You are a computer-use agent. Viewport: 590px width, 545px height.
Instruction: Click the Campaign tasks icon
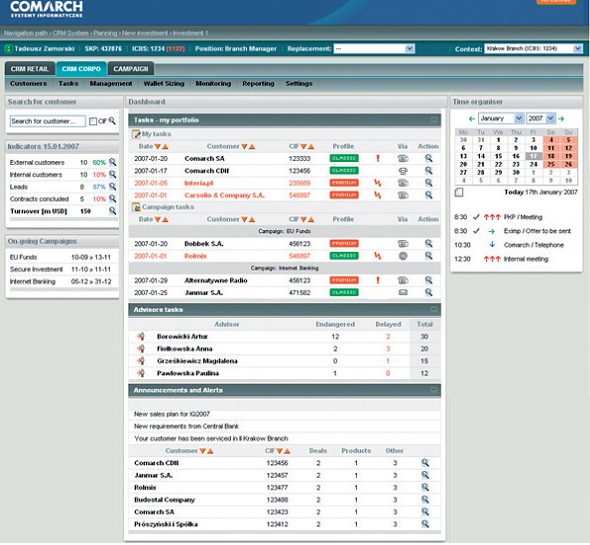[135, 207]
